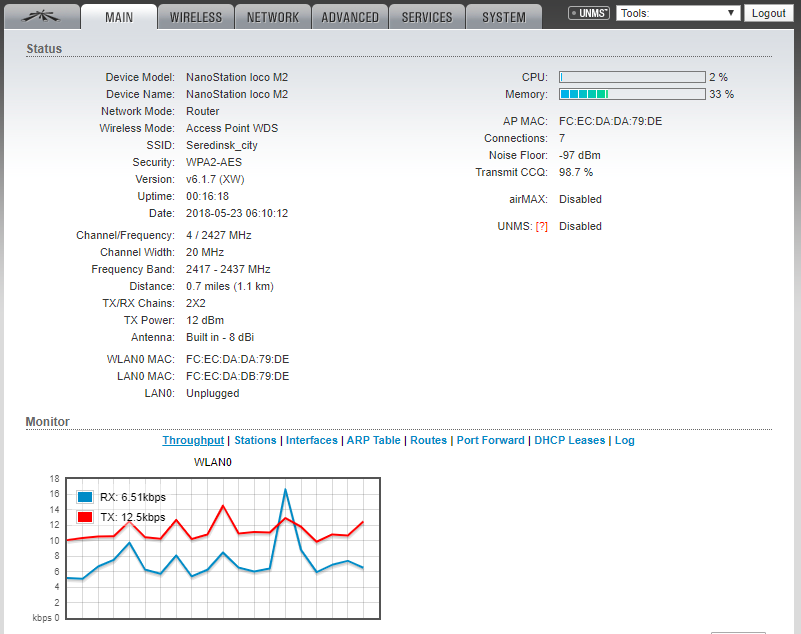This screenshot has height=634, width=801.
Task: Select TX Power value 12 dBm
Action: [205, 320]
